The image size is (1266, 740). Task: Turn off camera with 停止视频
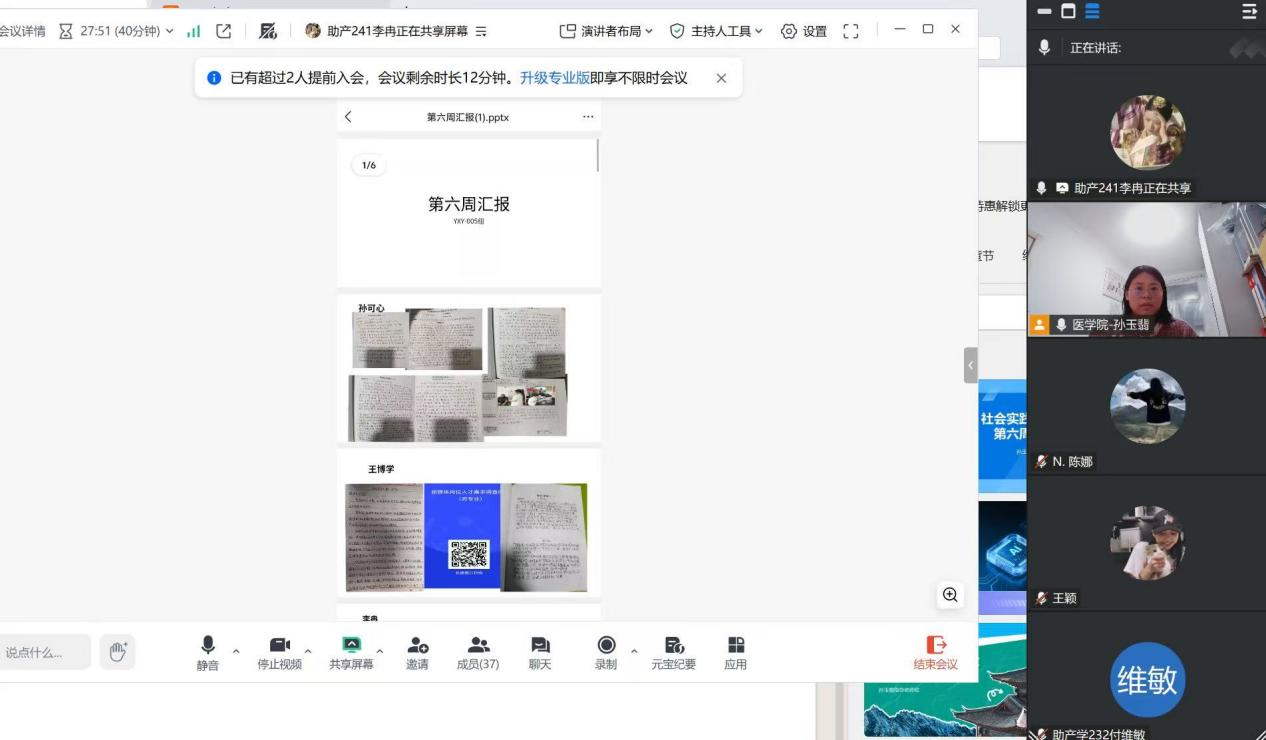(x=279, y=653)
